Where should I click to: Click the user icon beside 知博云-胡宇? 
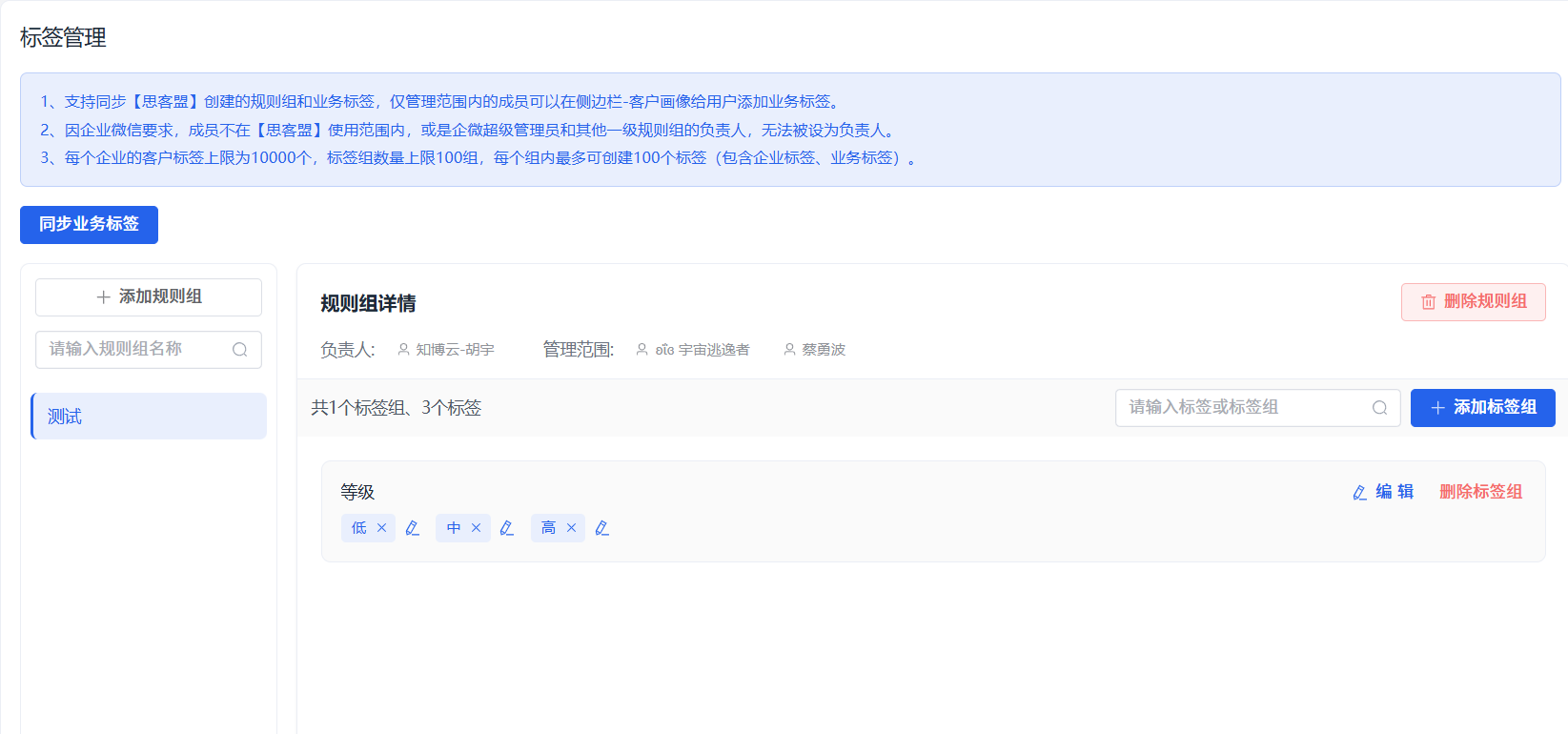coord(403,350)
